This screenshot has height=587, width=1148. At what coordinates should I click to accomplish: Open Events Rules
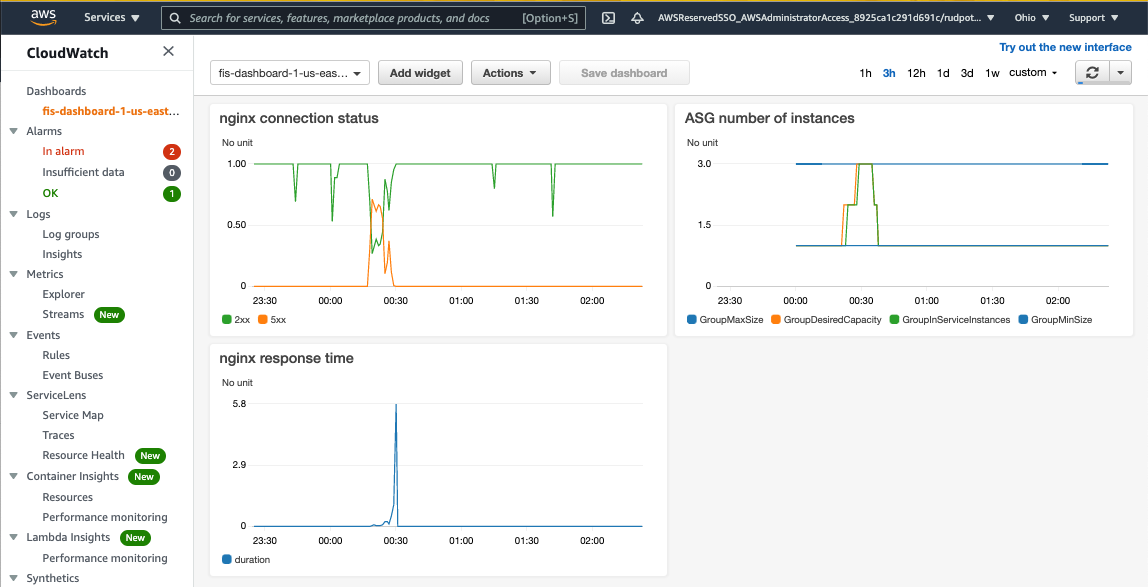(56, 355)
